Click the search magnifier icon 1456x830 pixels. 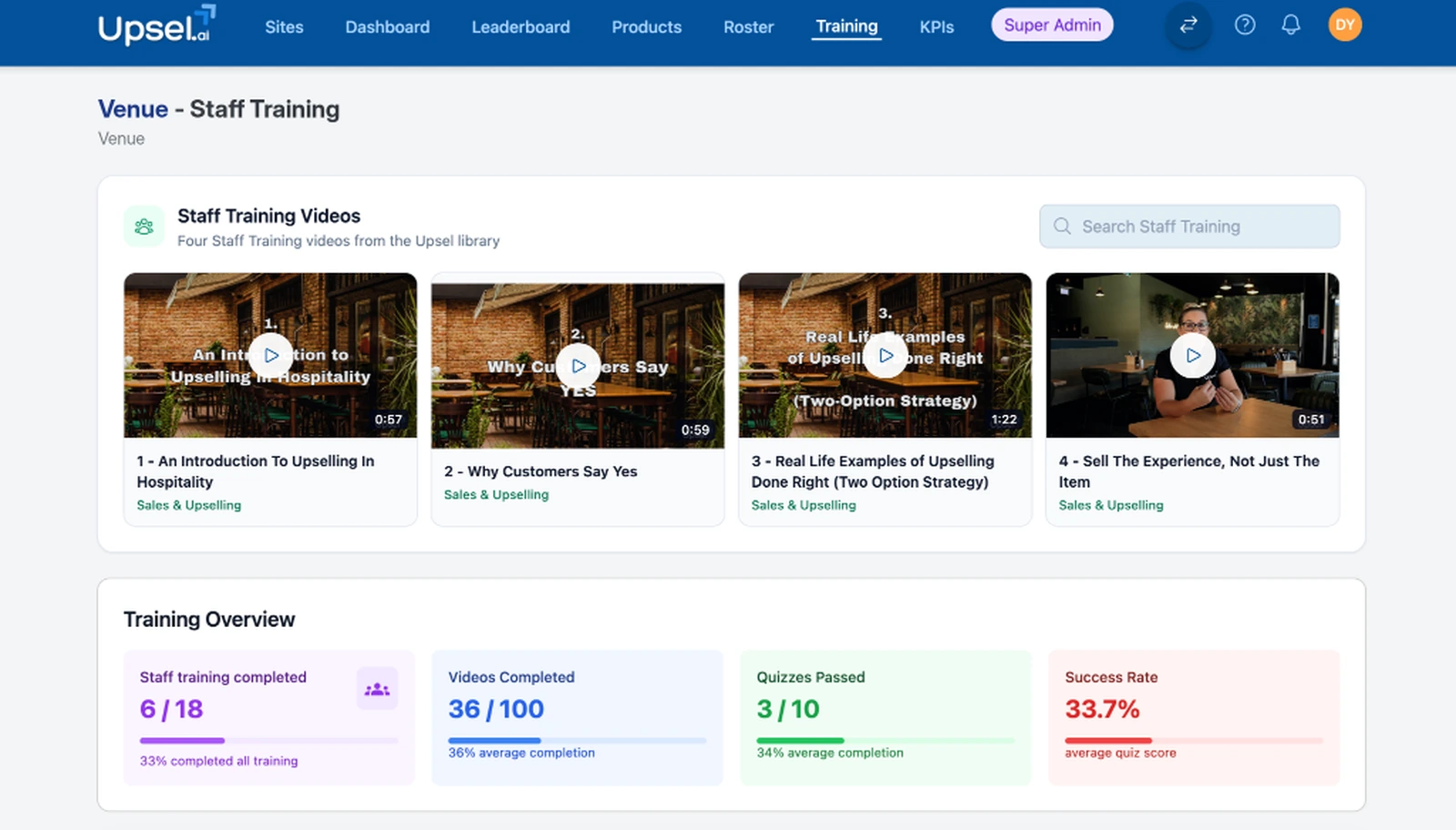click(1062, 227)
